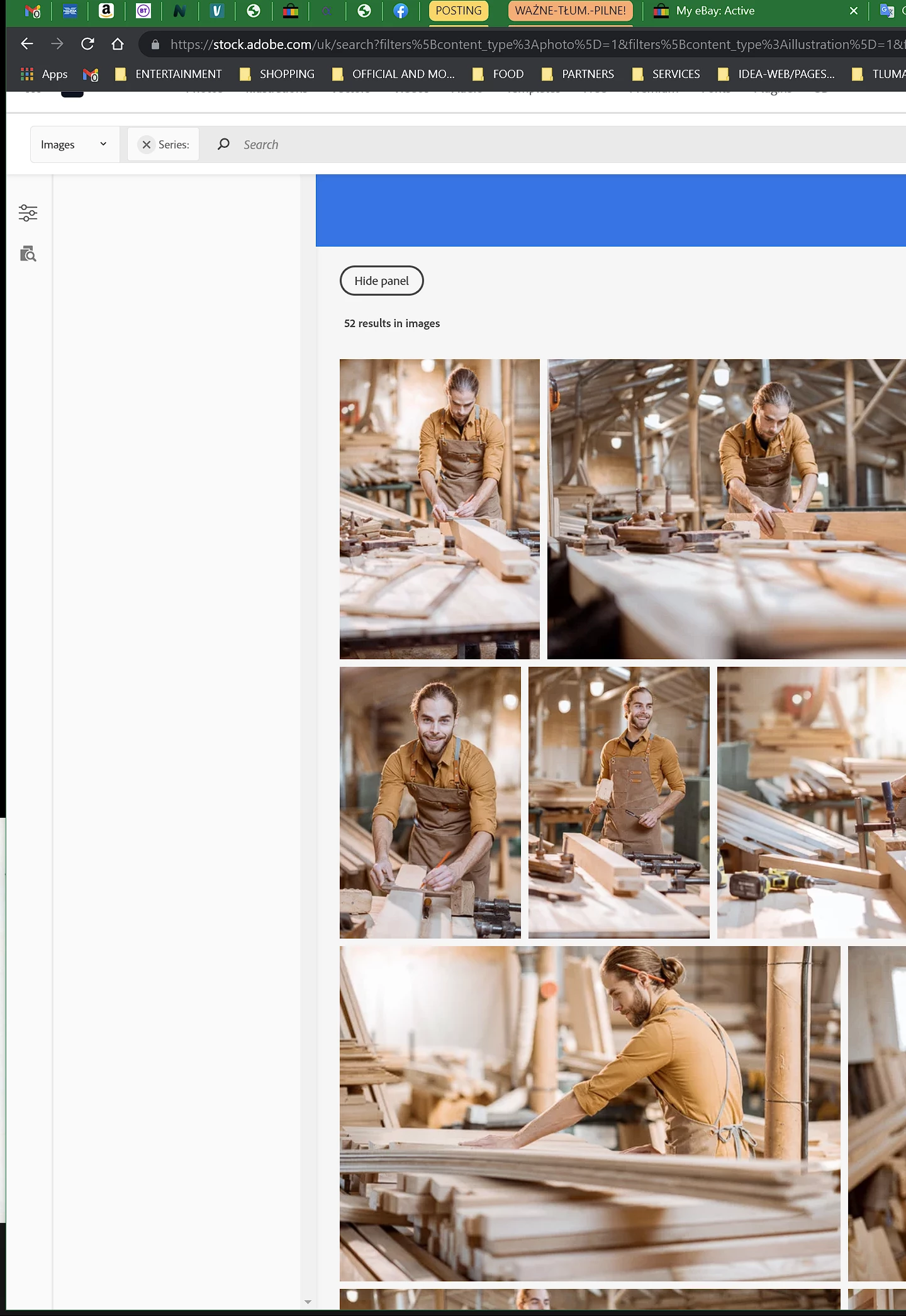Open the Gmail bookmark in bookmarks bar

[91, 74]
